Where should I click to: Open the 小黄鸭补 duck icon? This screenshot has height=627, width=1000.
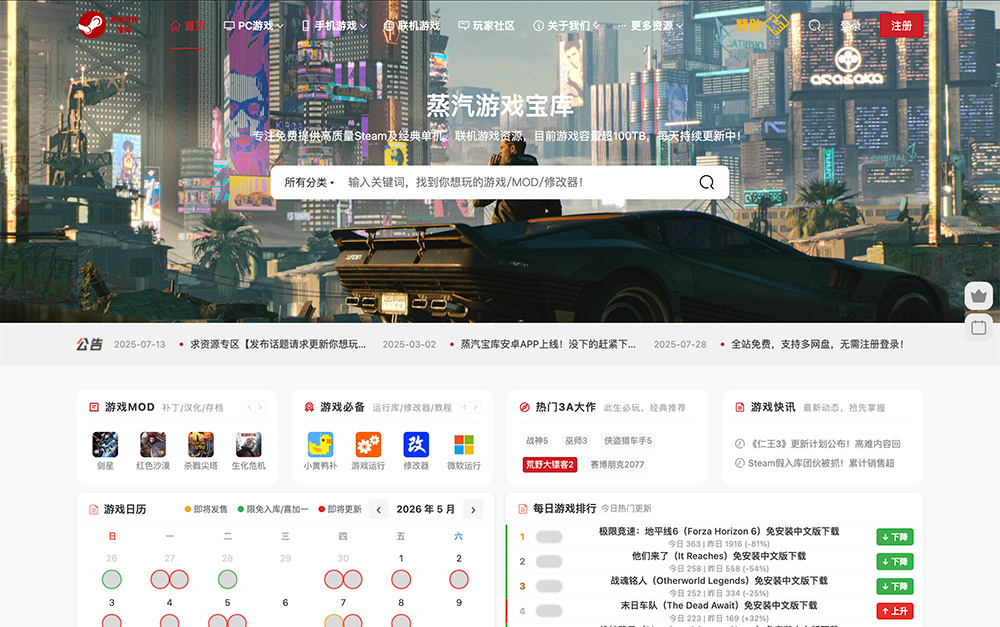[320, 445]
